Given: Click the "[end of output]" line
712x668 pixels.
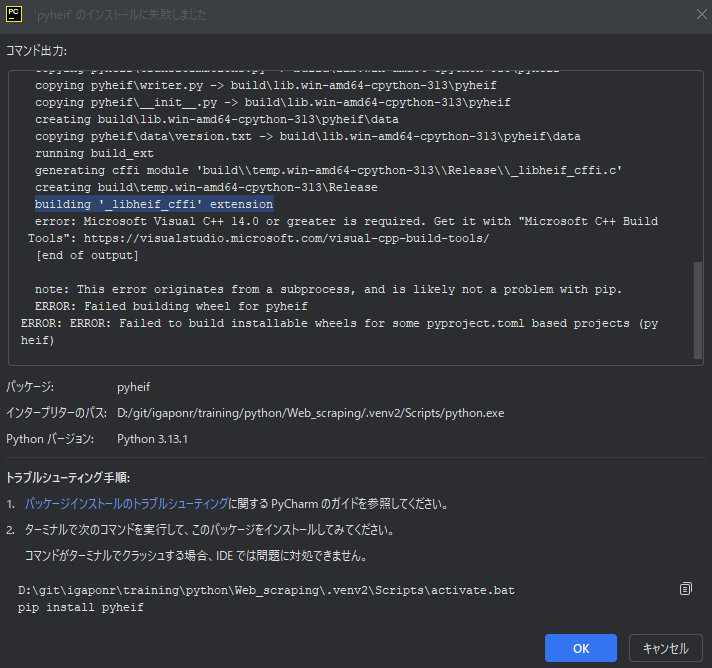Looking at the screenshot, I should click(87, 255).
